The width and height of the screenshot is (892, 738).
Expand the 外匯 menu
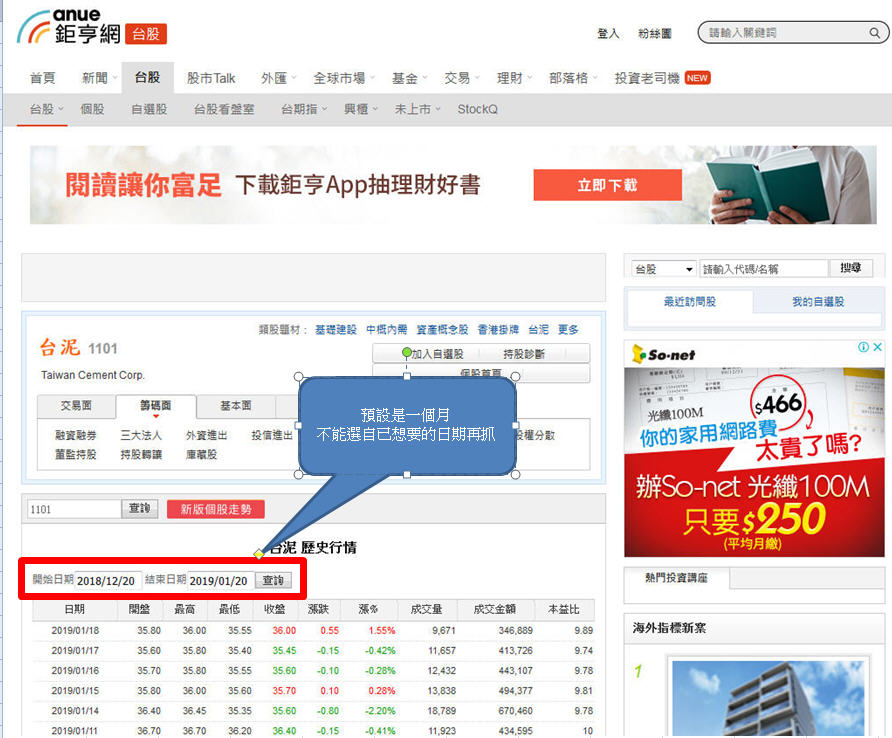(x=278, y=78)
